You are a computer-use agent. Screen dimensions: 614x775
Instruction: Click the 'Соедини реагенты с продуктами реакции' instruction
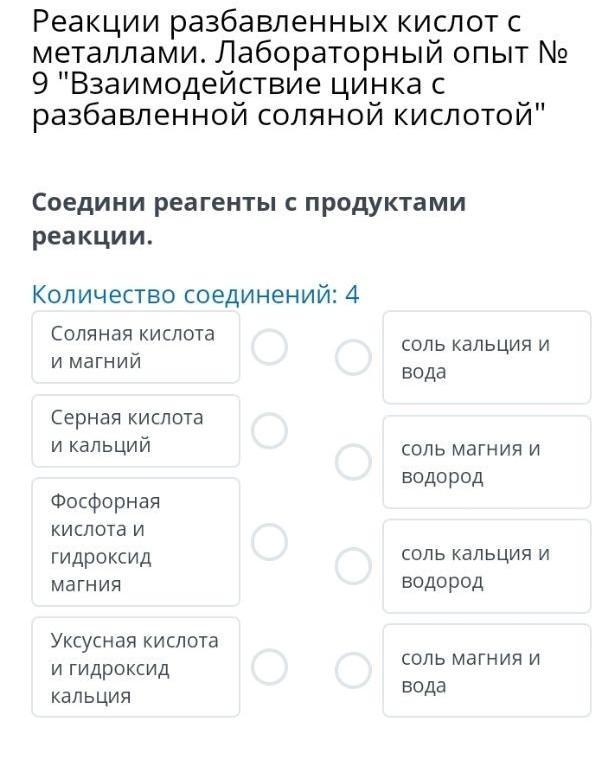[248, 220]
